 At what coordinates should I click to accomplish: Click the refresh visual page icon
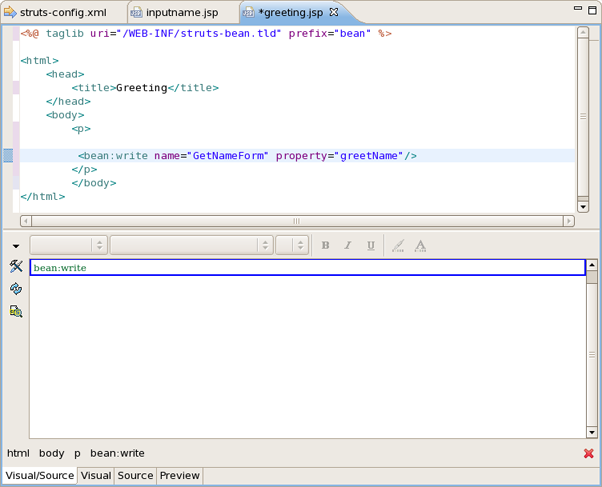(x=16, y=289)
